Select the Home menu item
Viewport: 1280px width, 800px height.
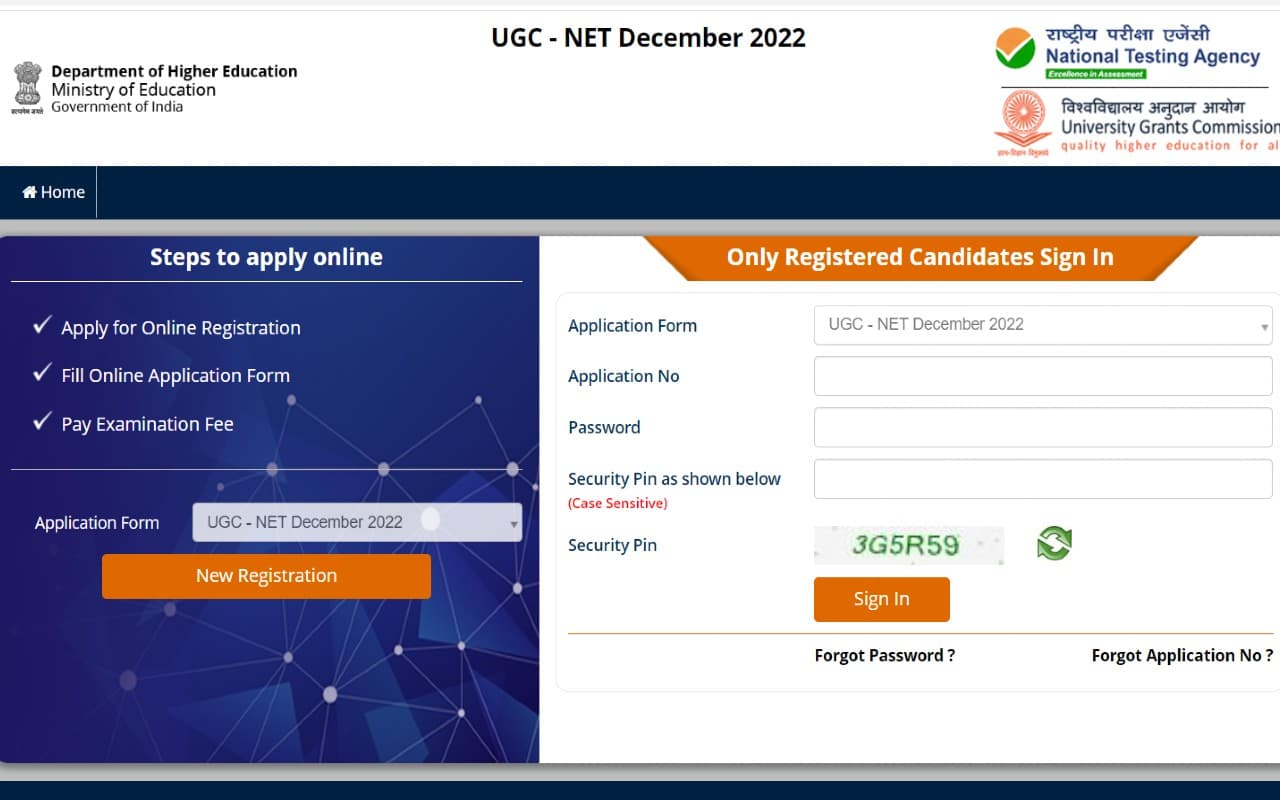click(53, 191)
